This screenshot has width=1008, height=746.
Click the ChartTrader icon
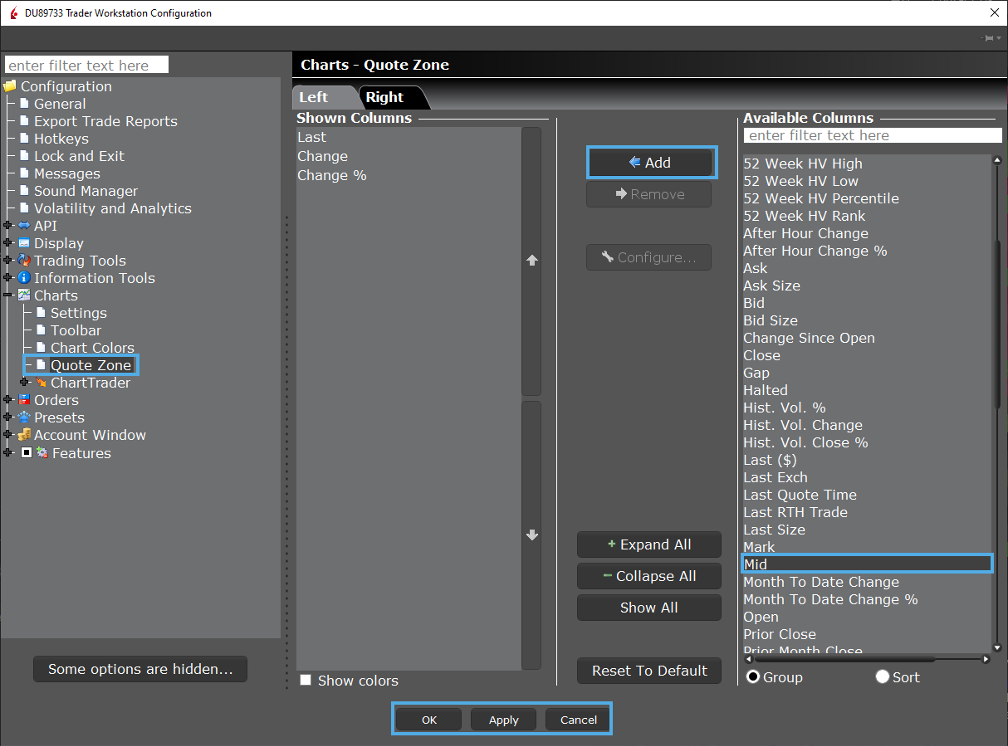pyautogui.click(x=41, y=383)
